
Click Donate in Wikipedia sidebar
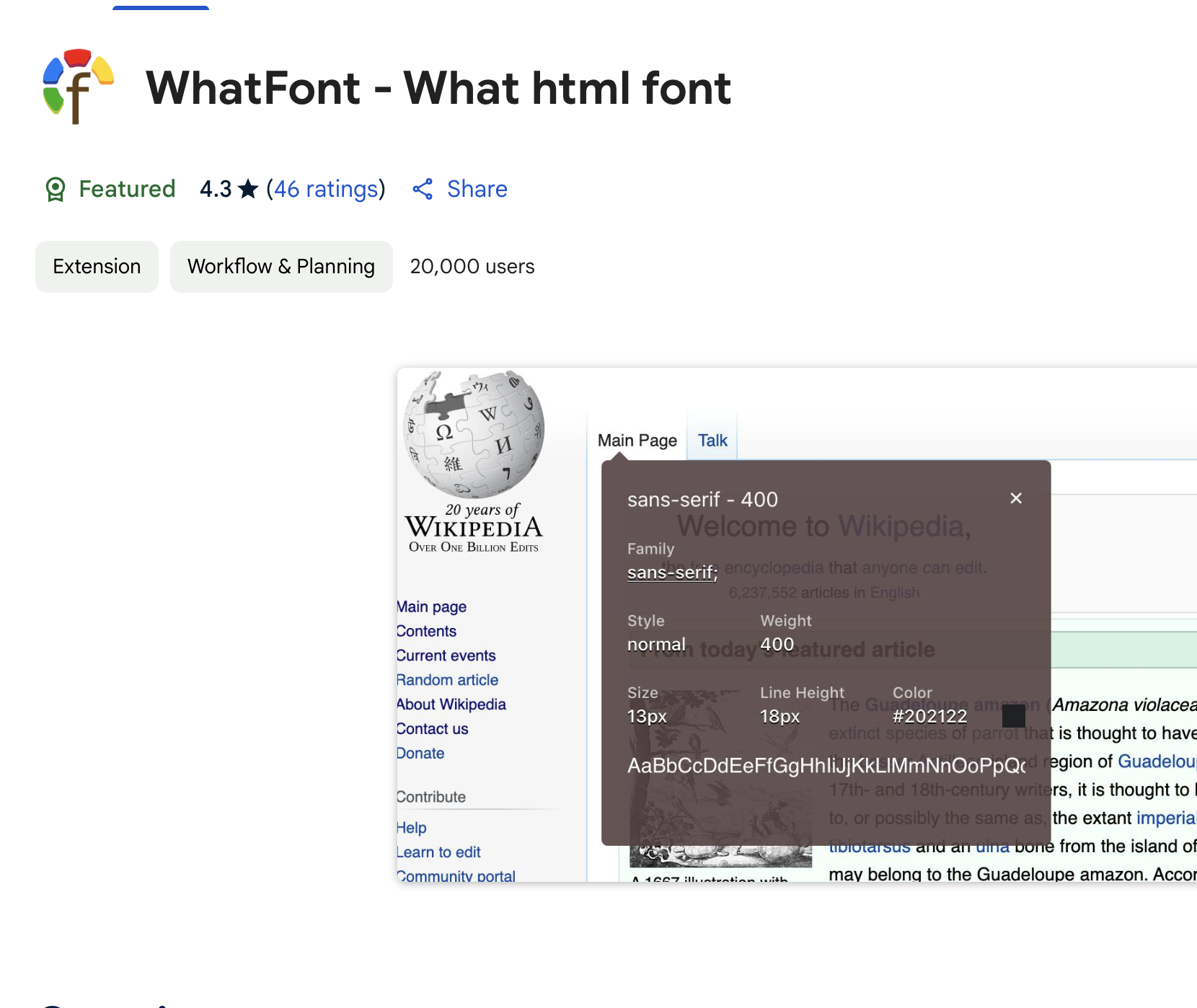(420, 753)
